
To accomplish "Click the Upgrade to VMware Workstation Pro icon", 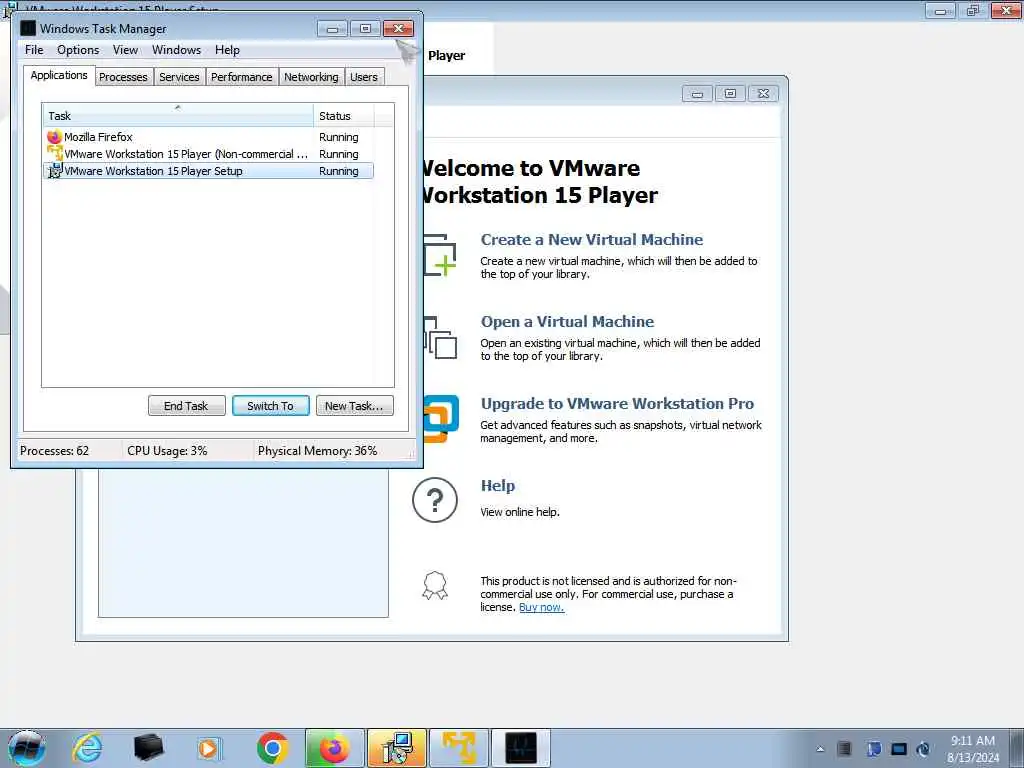I will point(441,419).
